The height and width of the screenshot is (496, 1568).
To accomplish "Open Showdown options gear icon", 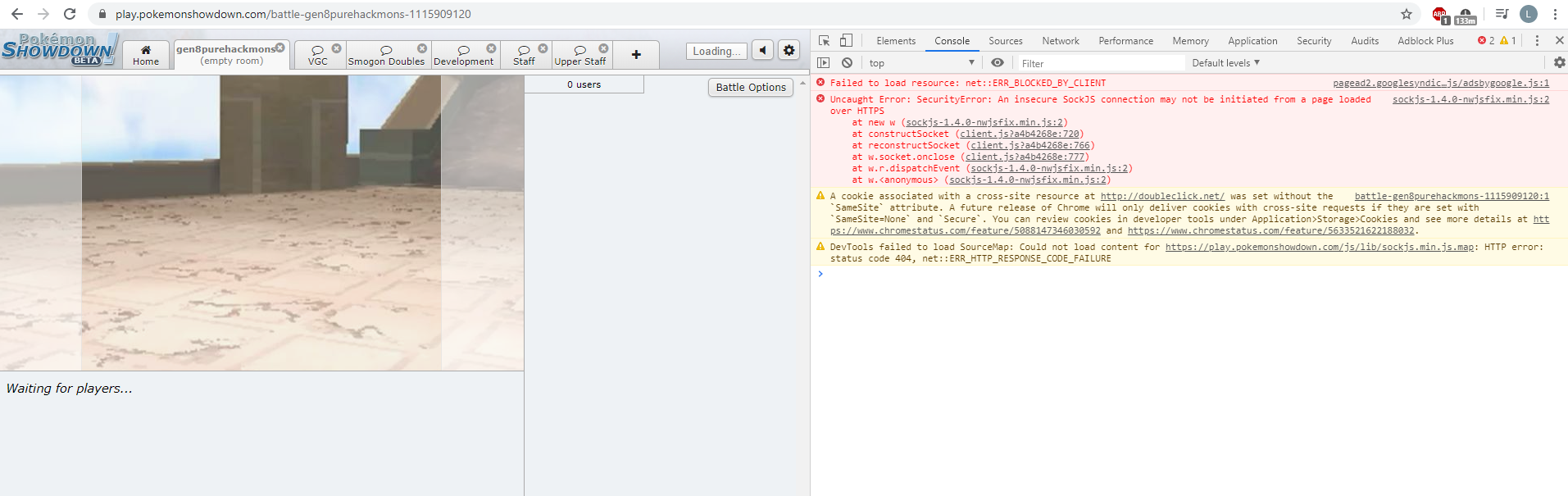I will pyautogui.click(x=789, y=51).
